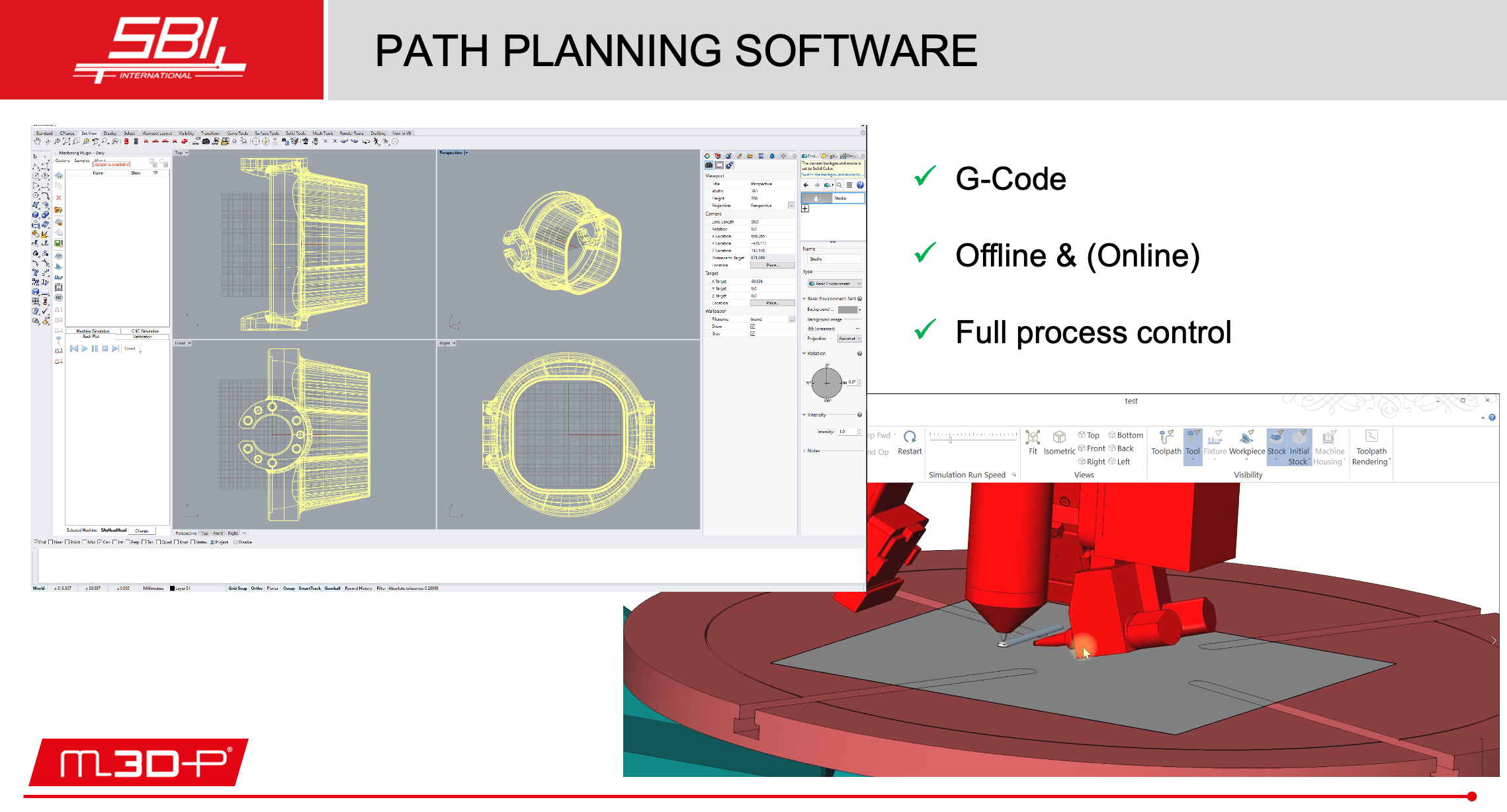The height and width of the screenshot is (812, 1507).
Task: Click the environment rotation dial
Action: coord(826,383)
